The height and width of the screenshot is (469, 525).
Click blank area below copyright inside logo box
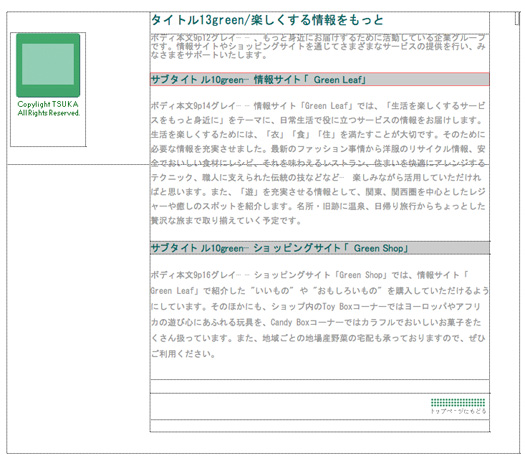click(x=48, y=131)
